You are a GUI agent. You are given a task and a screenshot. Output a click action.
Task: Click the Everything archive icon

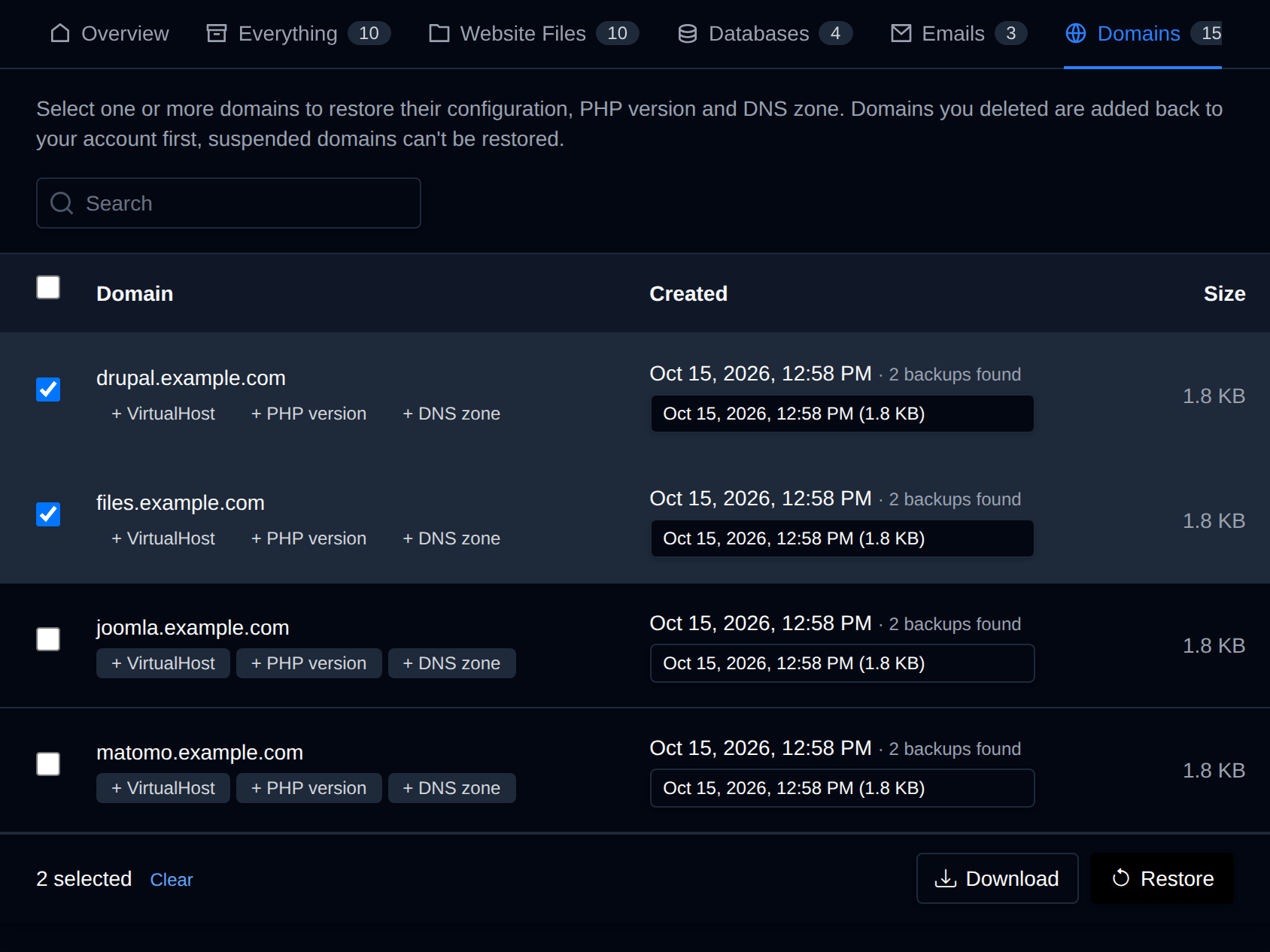(217, 33)
